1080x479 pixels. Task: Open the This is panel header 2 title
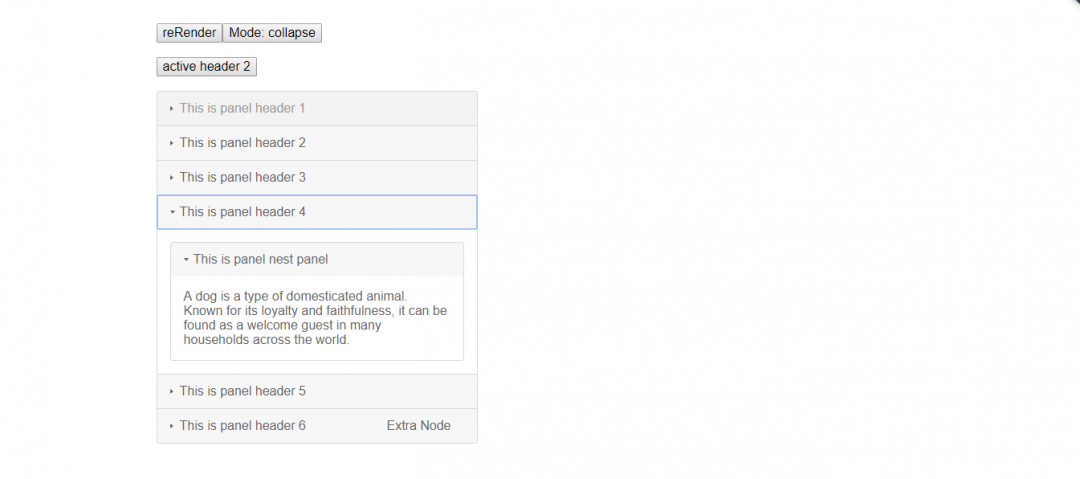(x=242, y=143)
